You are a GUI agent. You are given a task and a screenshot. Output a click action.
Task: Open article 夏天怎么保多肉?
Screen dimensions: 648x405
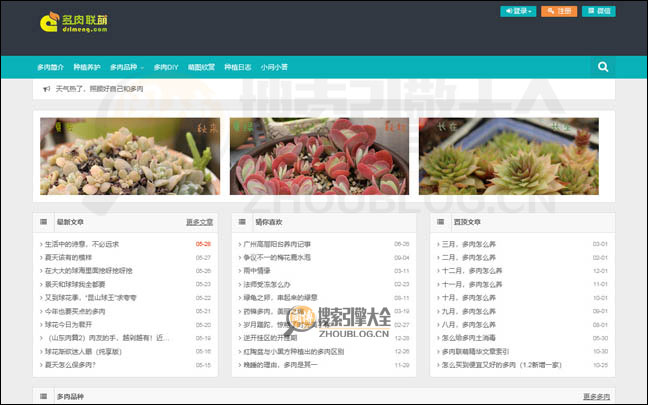point(70,365)
